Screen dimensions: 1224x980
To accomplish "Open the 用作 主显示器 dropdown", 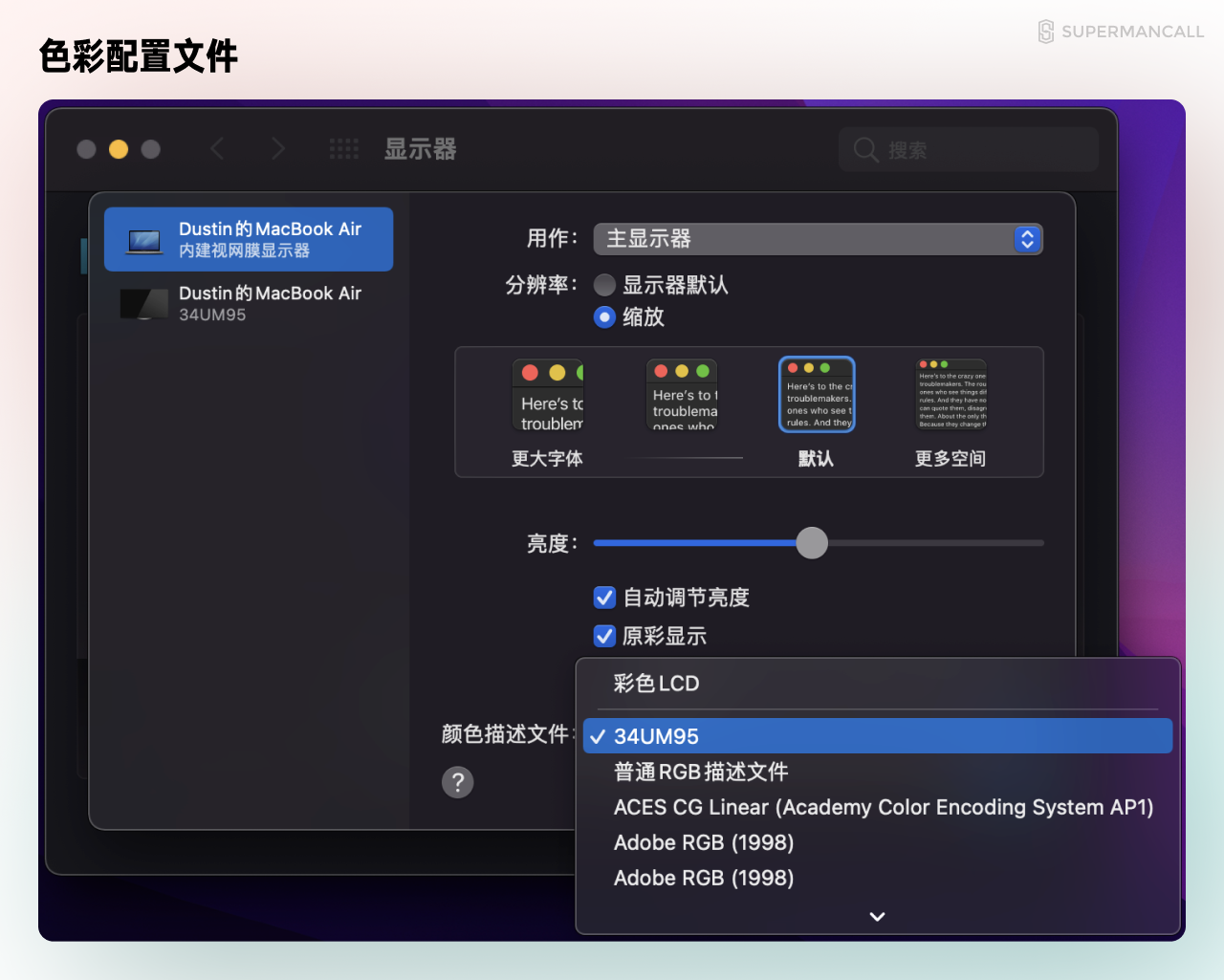I will 818,239.
